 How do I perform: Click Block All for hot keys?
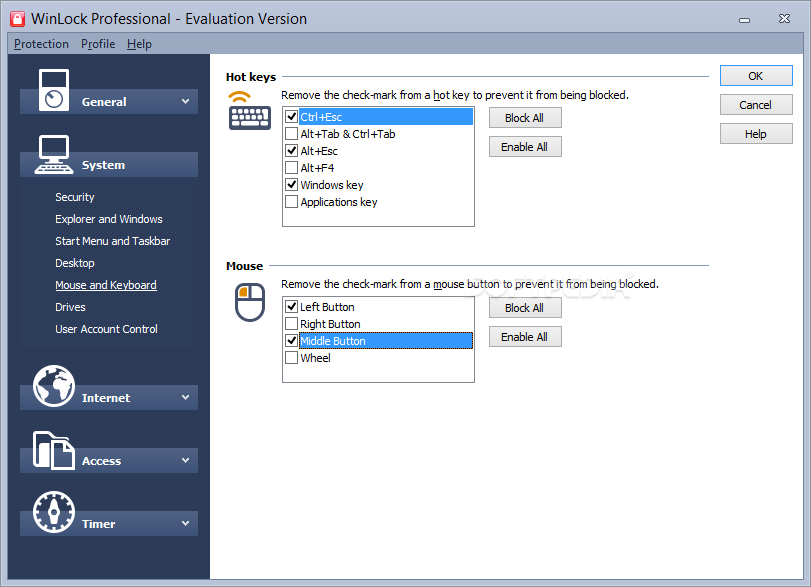click(x=525, y=118)
